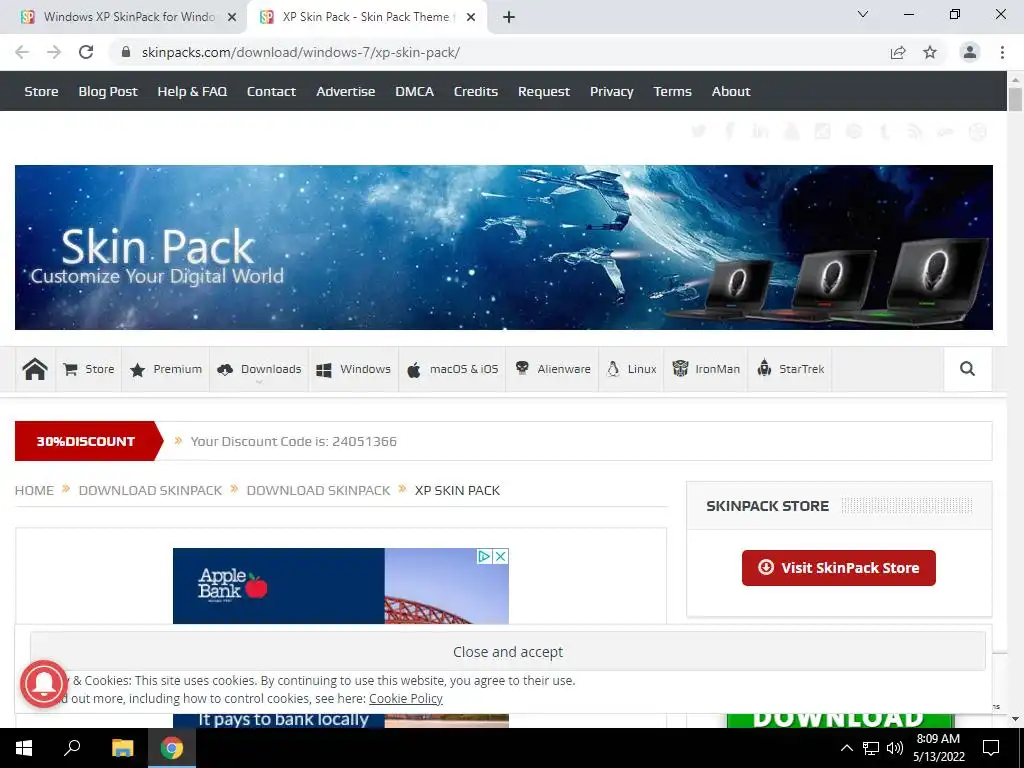Open the Premium category

(x=166, y=369)
